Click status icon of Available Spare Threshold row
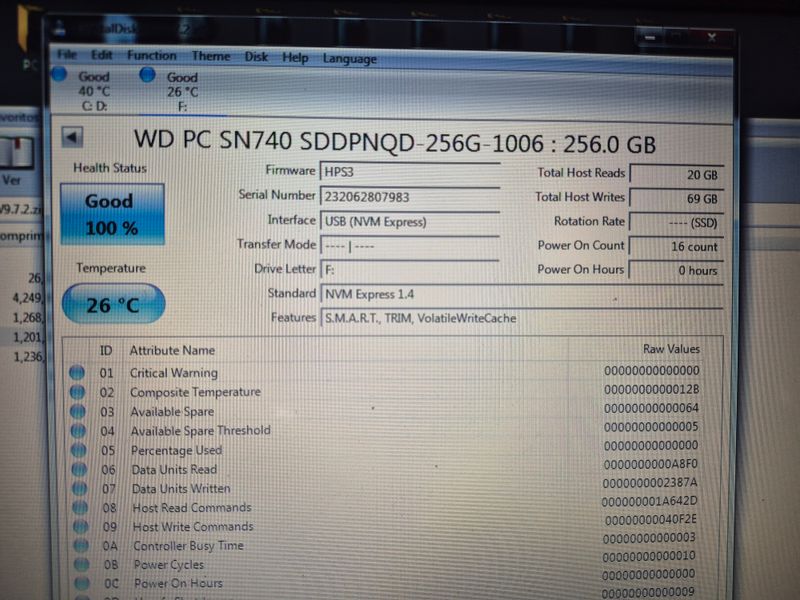800x600 pixels. pyautogui.click(x=79, y=431)
